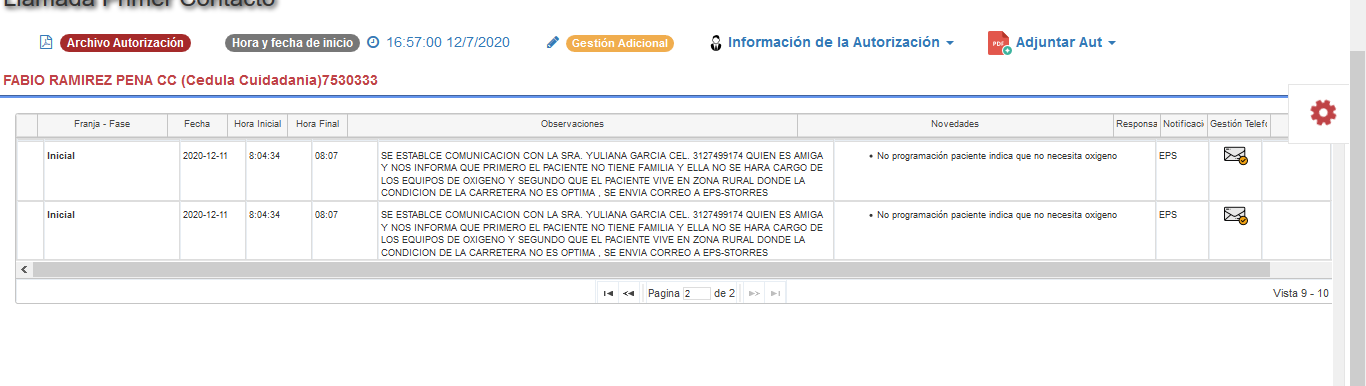
Task: Click the horizontal scrollbar under the table
Action: click(x=651, y=269)
